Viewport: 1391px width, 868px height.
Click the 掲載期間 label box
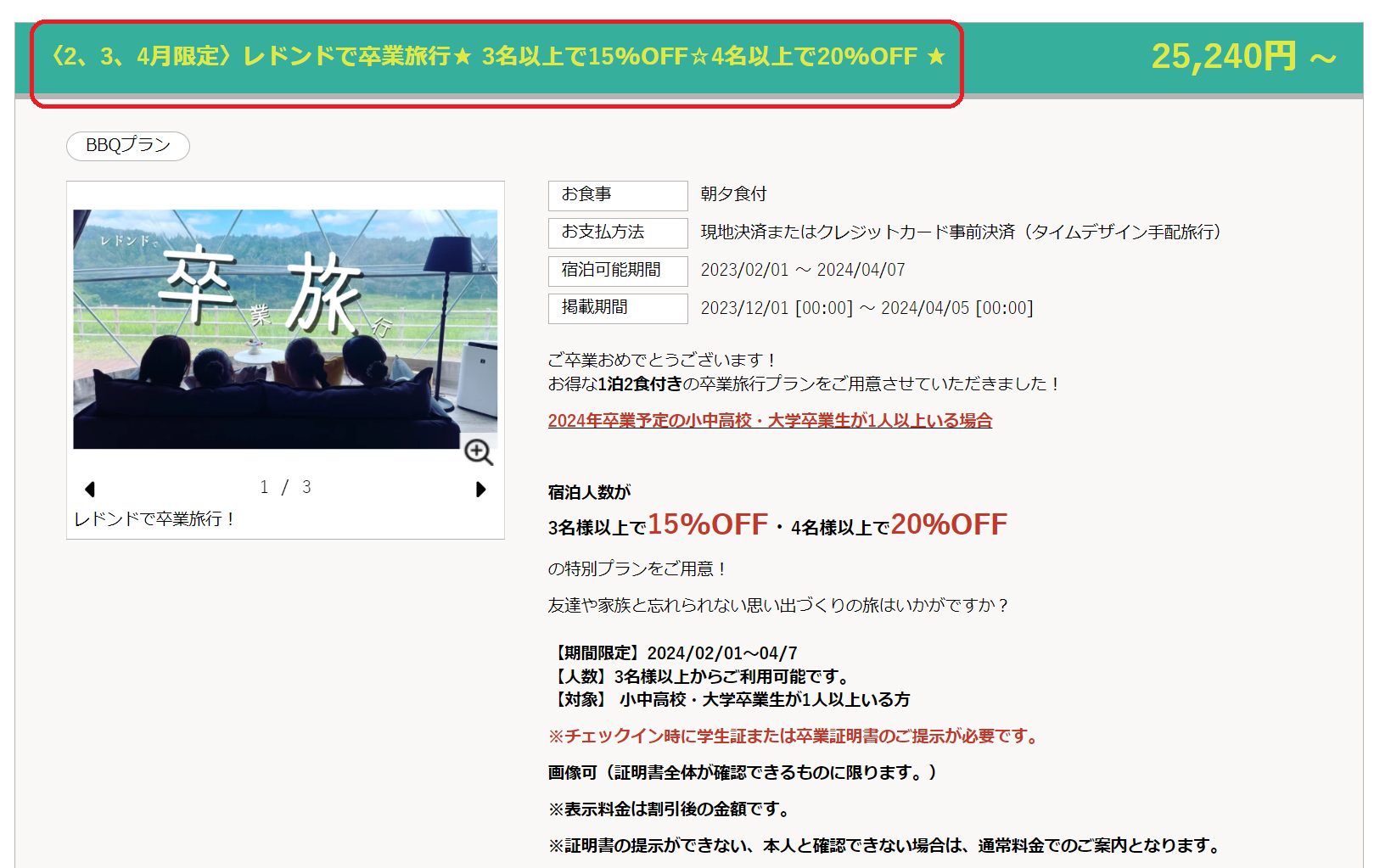pyautogui.click(x=617, y=308)
